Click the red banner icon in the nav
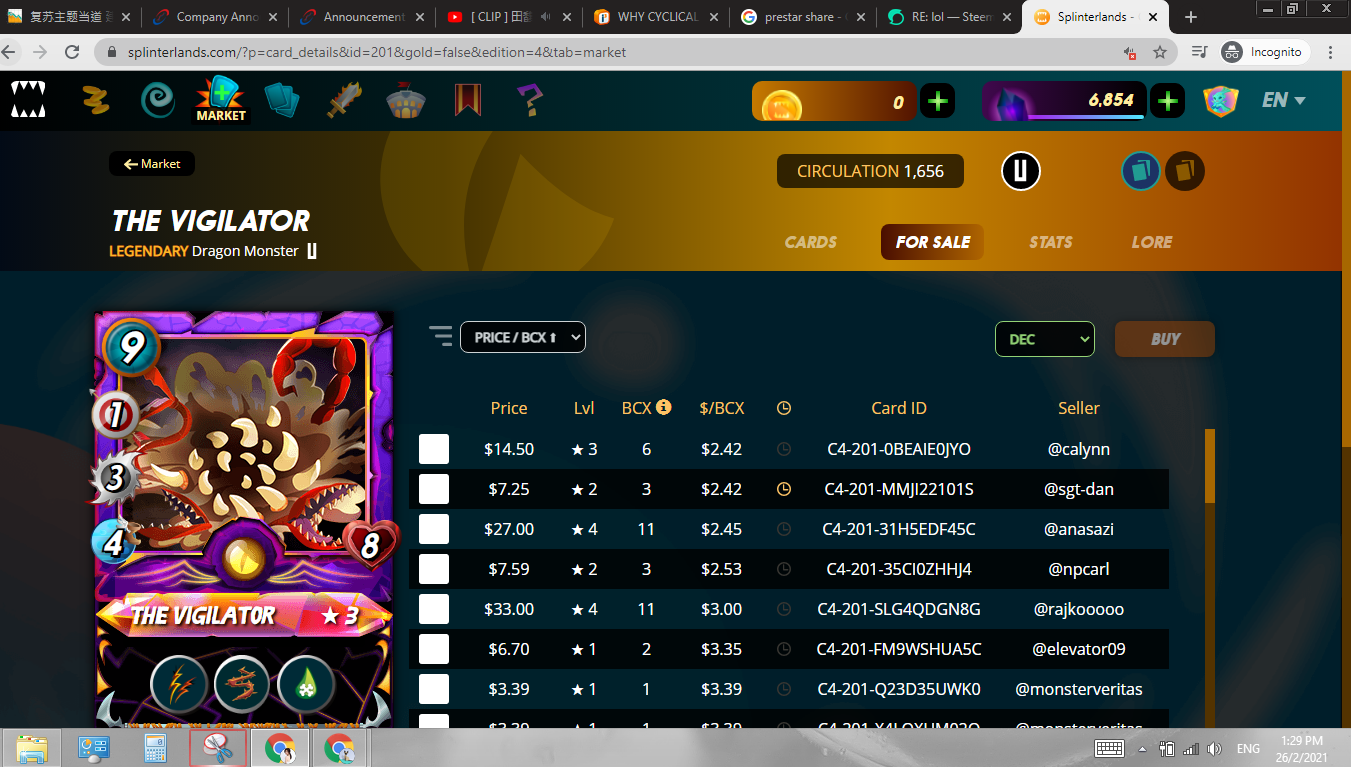Viewport: 1351px width, 767px height. pyautogui.click(x=468, y=100)
